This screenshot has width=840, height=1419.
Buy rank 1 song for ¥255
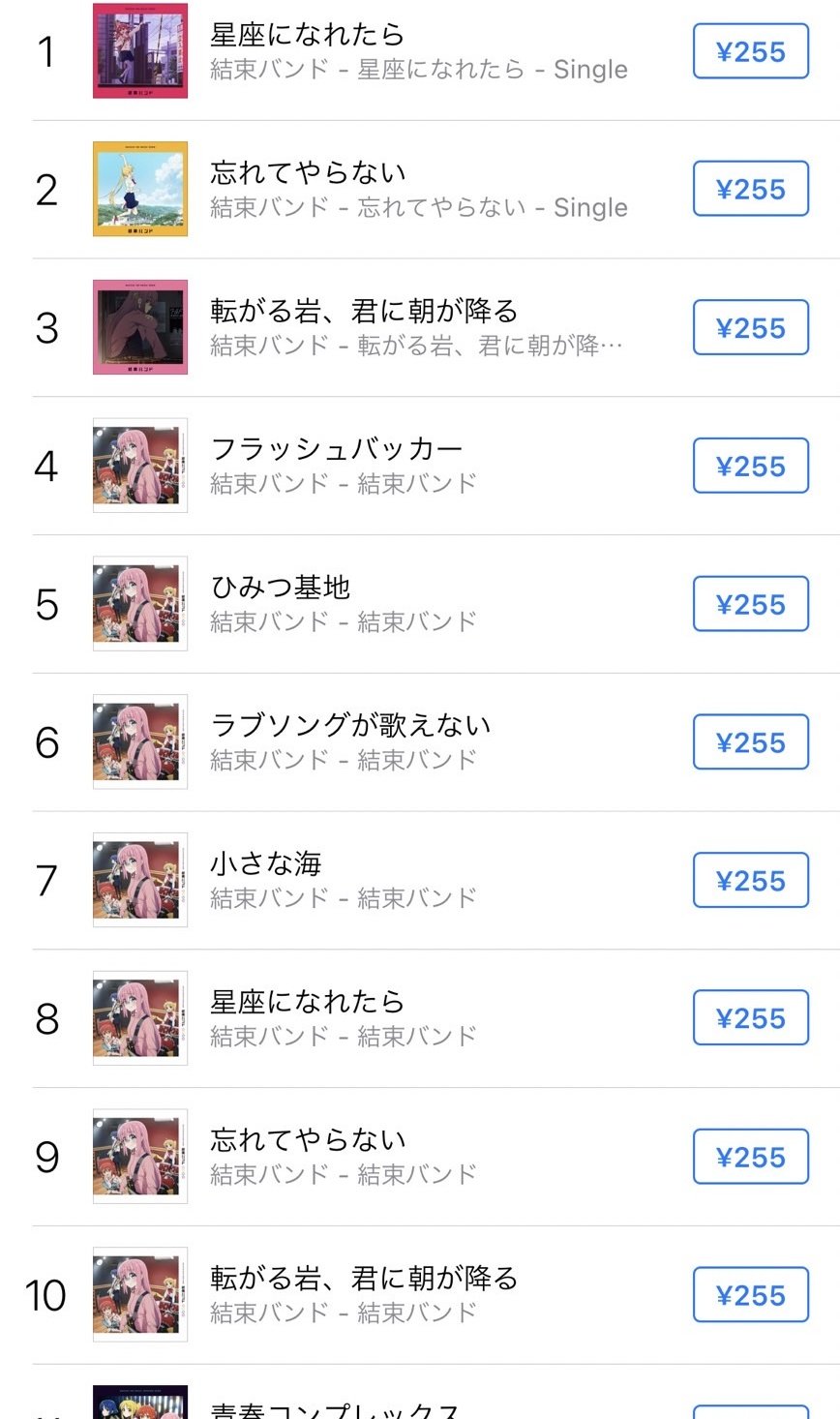[750, 51]
